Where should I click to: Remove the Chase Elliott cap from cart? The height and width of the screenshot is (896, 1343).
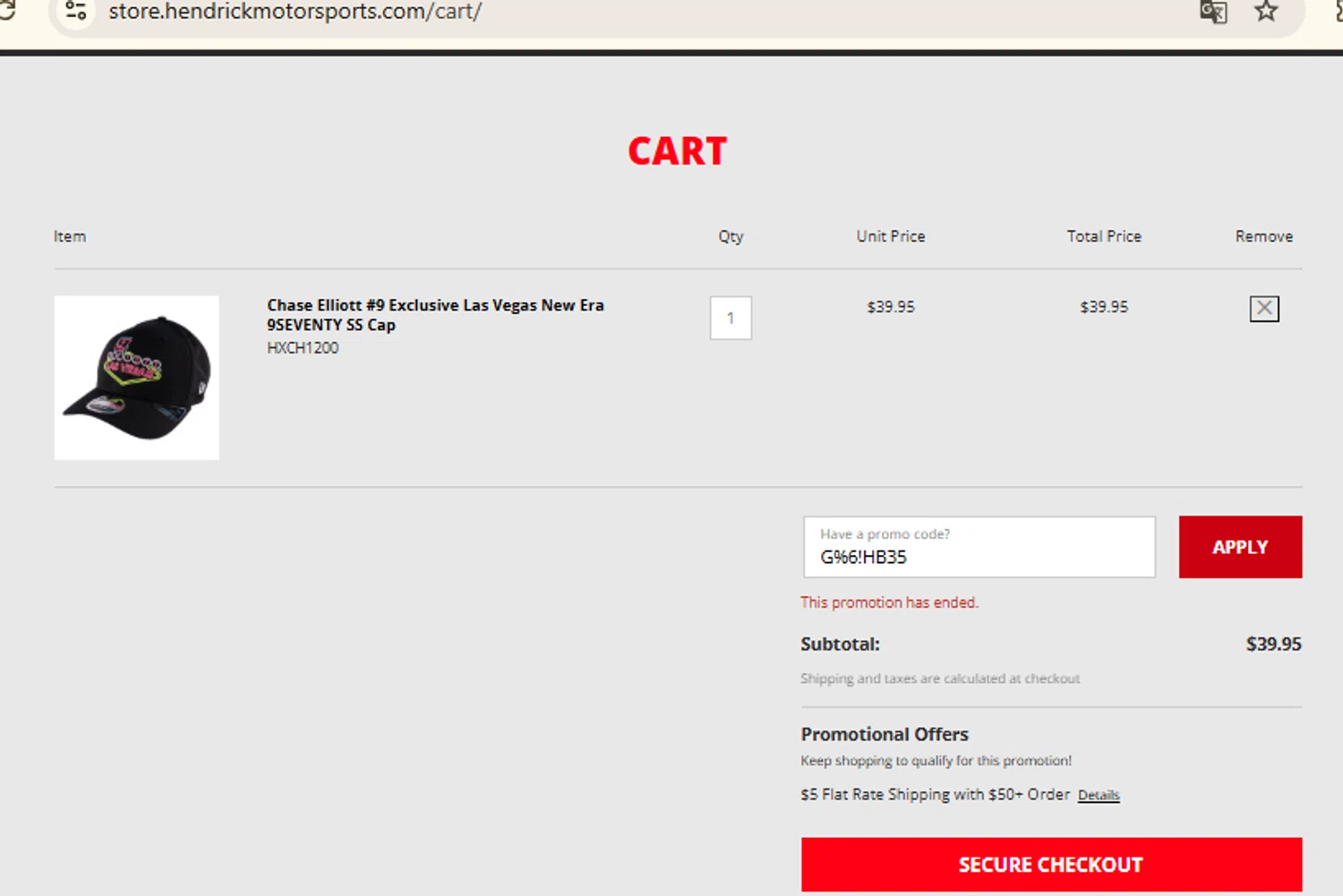(1263, 309)
